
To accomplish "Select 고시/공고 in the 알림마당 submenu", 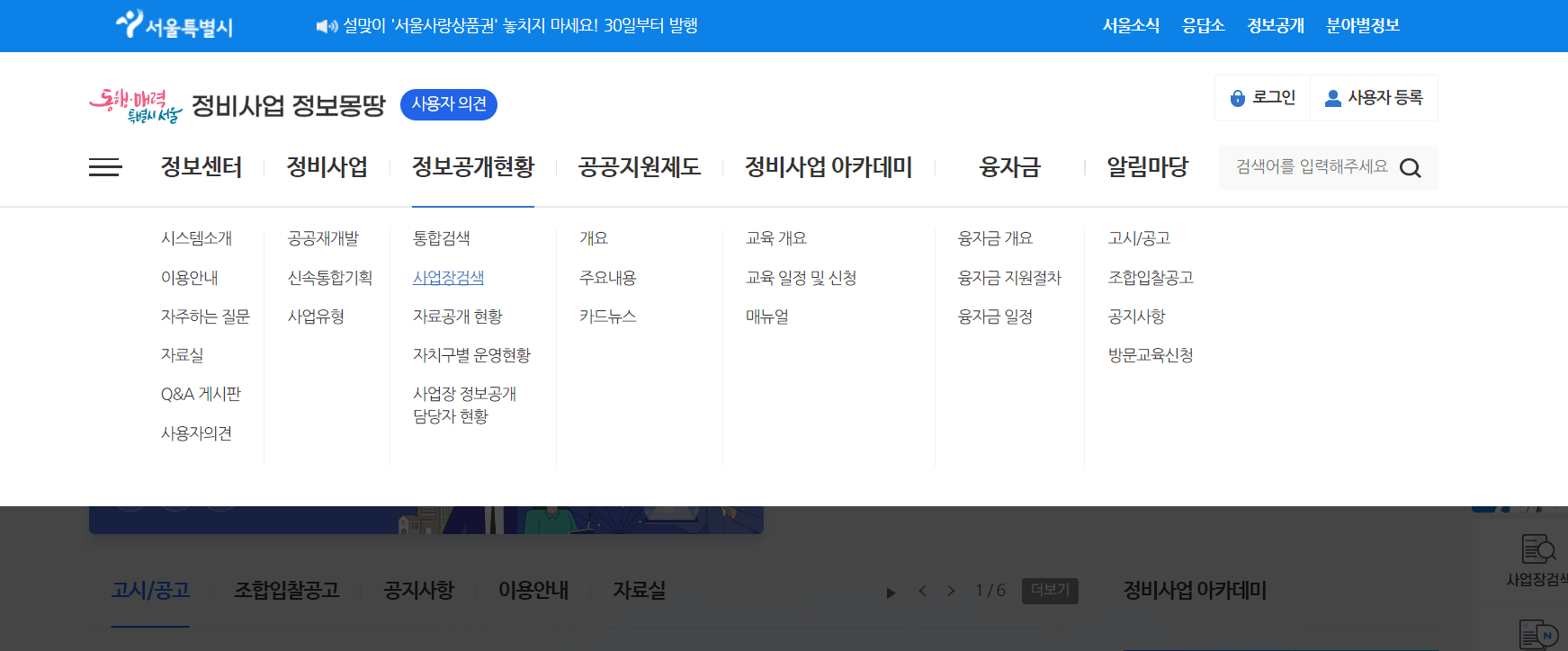I will [1139, 238].
